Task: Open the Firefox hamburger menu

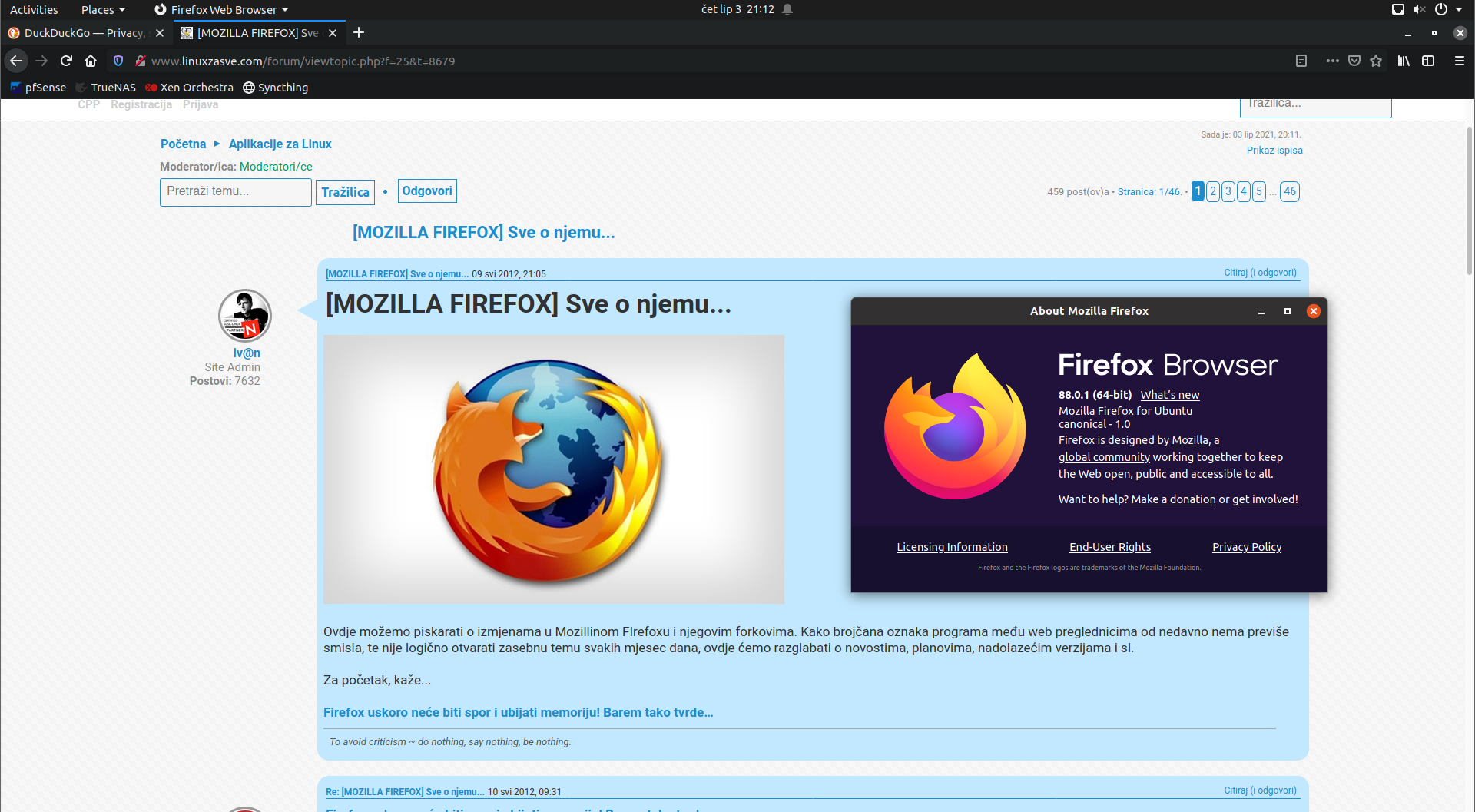Action: (1460, 61)
